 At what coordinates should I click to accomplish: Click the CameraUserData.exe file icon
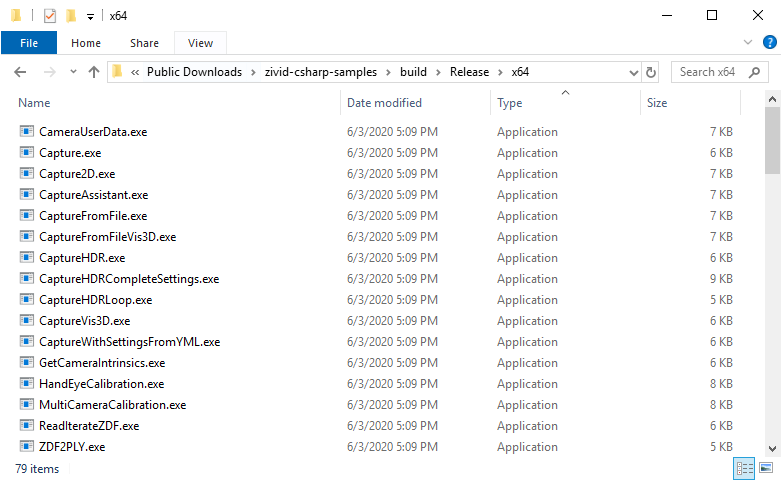(x=26, y=132)
